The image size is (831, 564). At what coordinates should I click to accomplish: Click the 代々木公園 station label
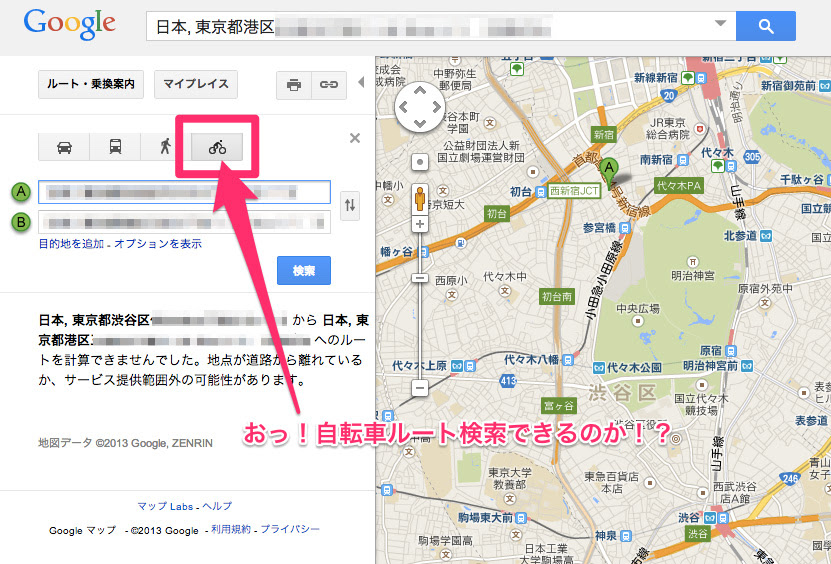[x=634, y=367]
